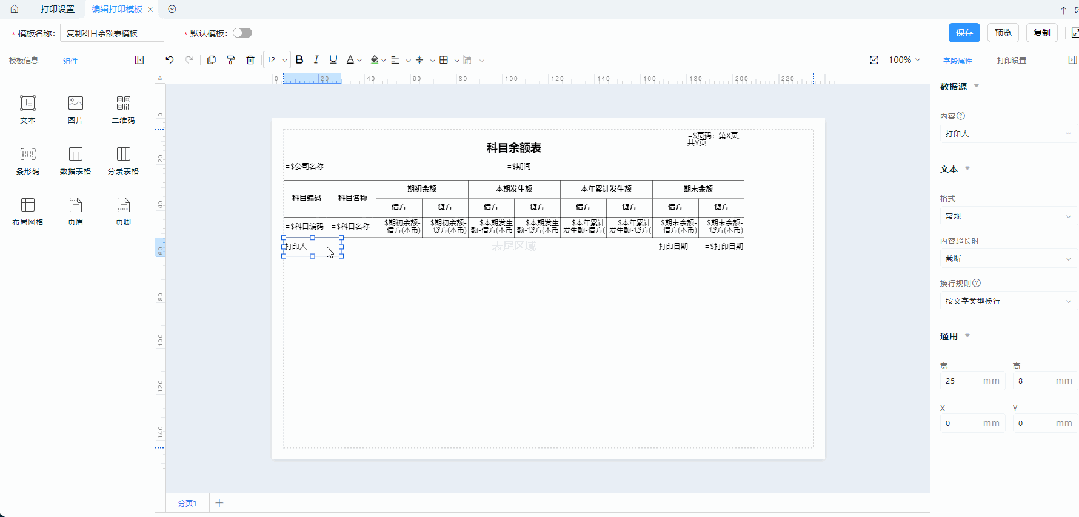Toggle underline formatting

coord(333,60)
